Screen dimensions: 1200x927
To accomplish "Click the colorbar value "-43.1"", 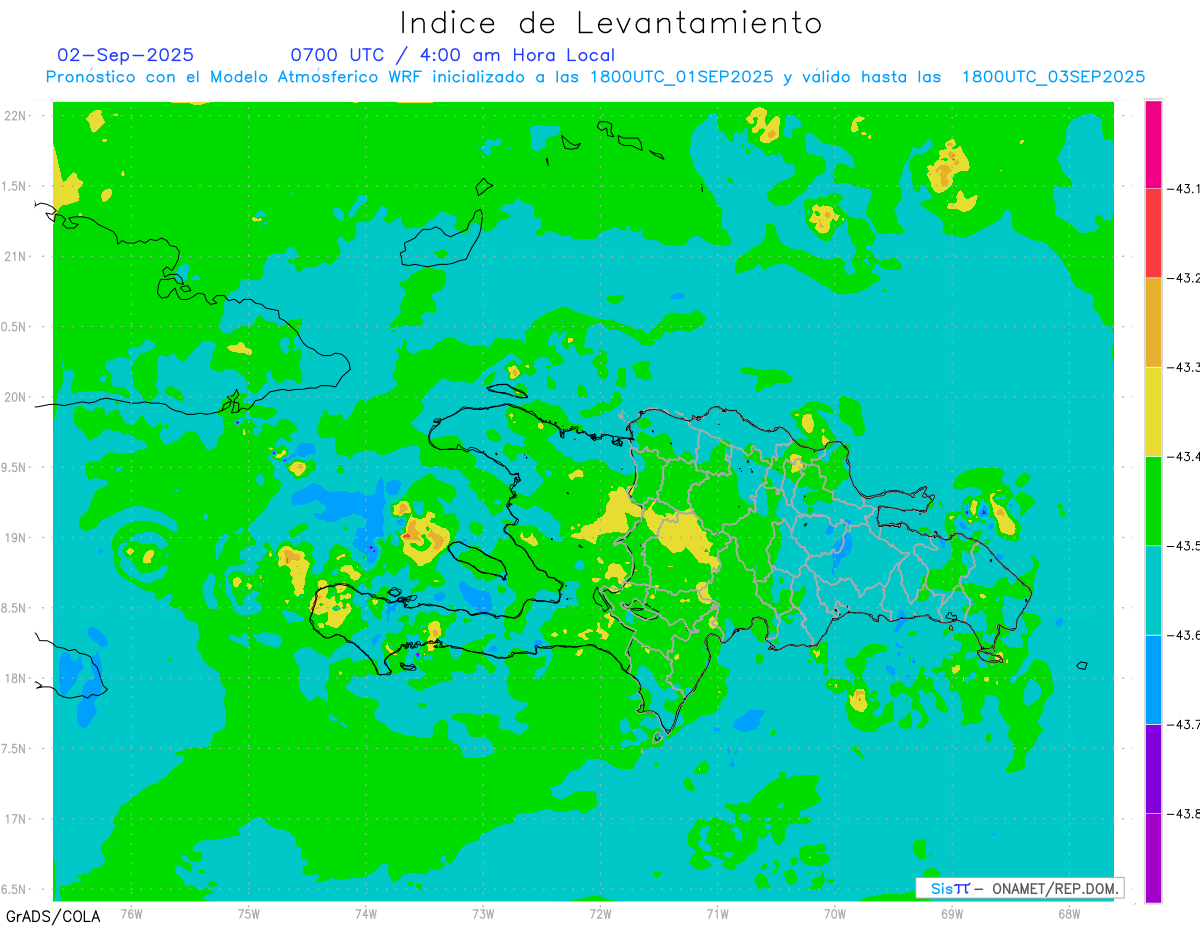I will click(x=1185, y=189).
